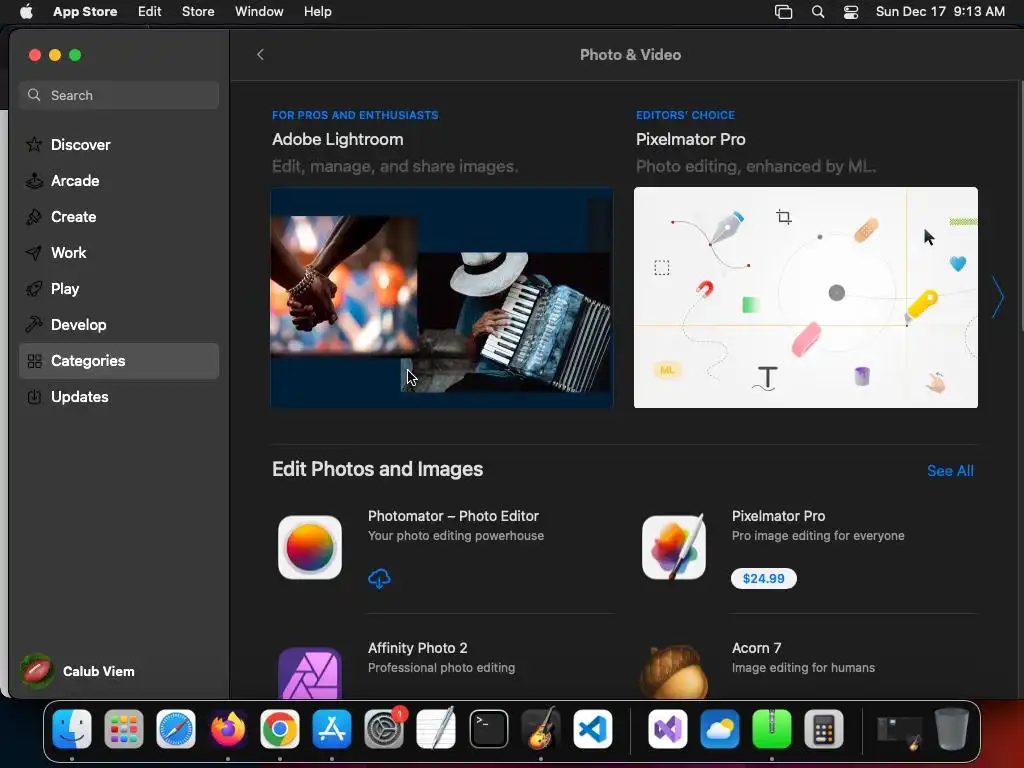1024x768 pixels.
Task: Go back with the chevron button
Action: click(261, 55)
